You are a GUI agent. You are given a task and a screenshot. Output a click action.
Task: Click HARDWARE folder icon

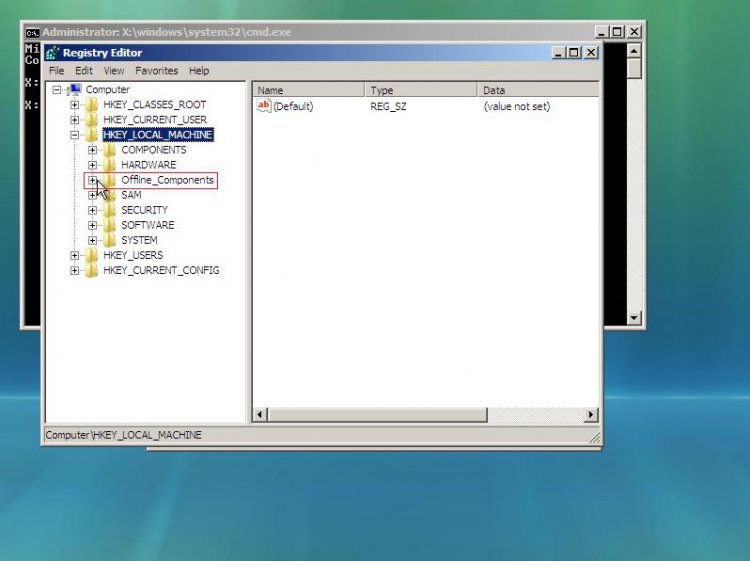(110, 165)
